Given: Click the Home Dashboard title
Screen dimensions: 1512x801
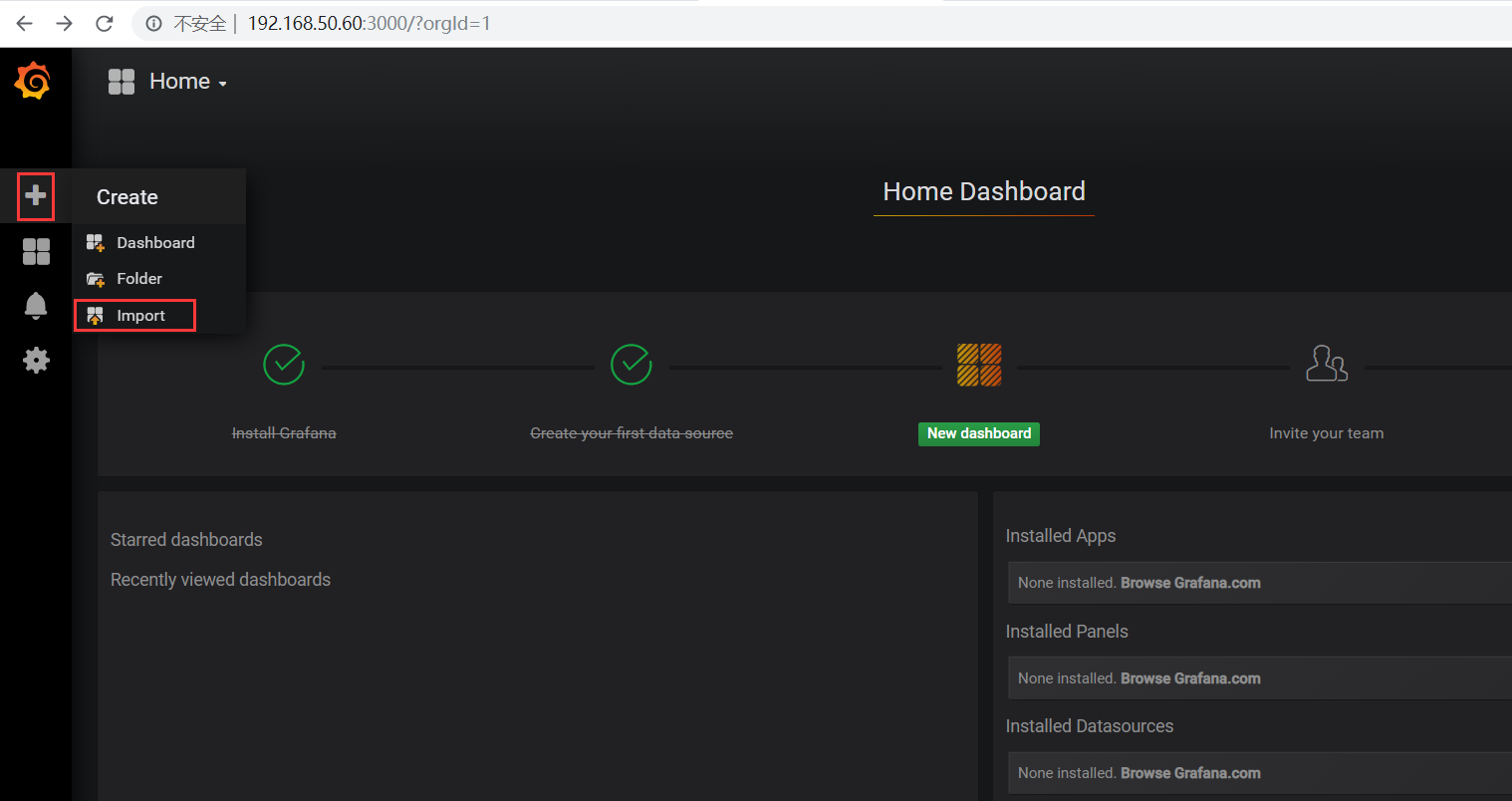Looking at the screenshot, I should coord(984,191).
